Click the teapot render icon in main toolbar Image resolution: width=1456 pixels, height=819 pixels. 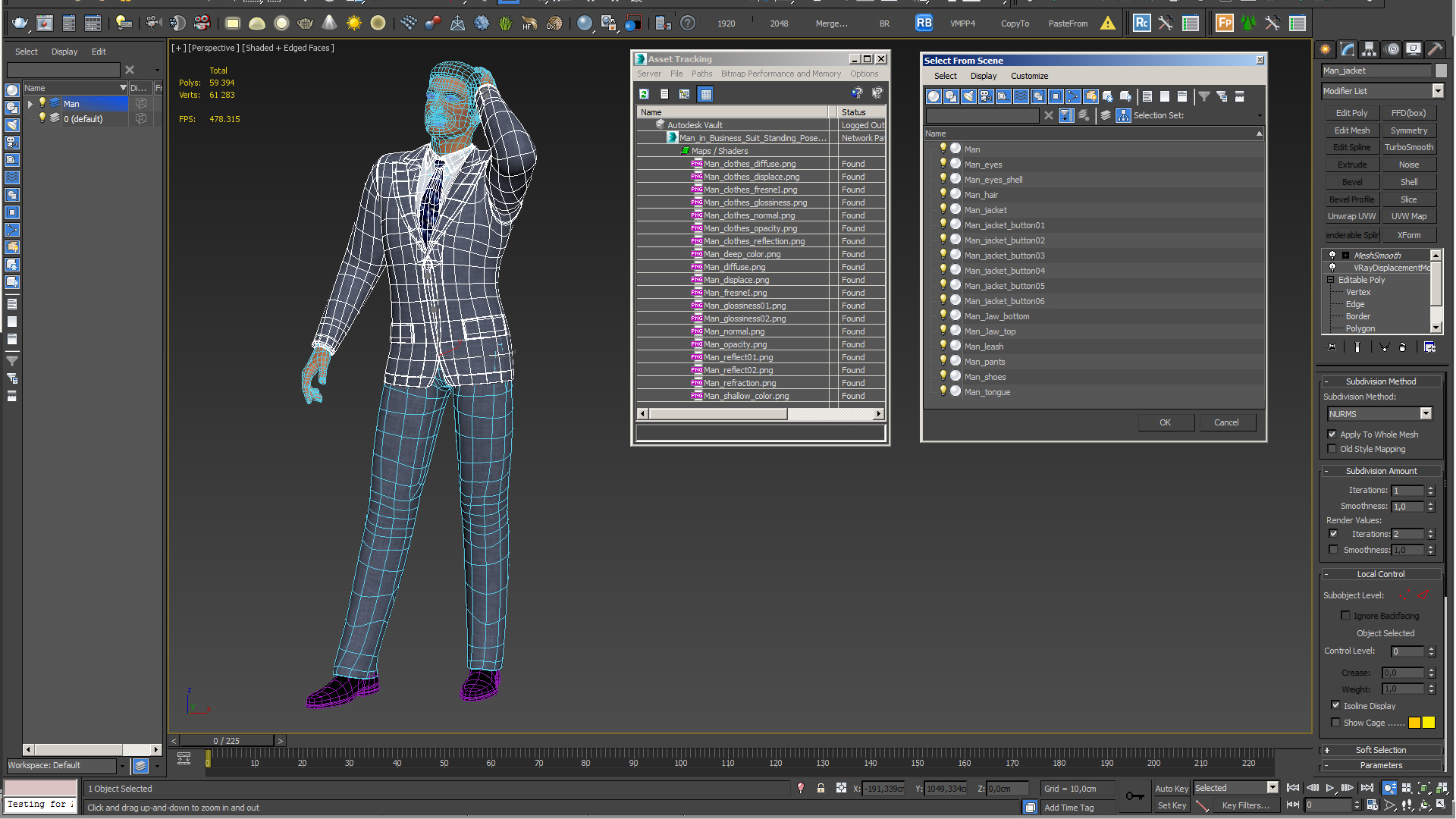point(20,24)
